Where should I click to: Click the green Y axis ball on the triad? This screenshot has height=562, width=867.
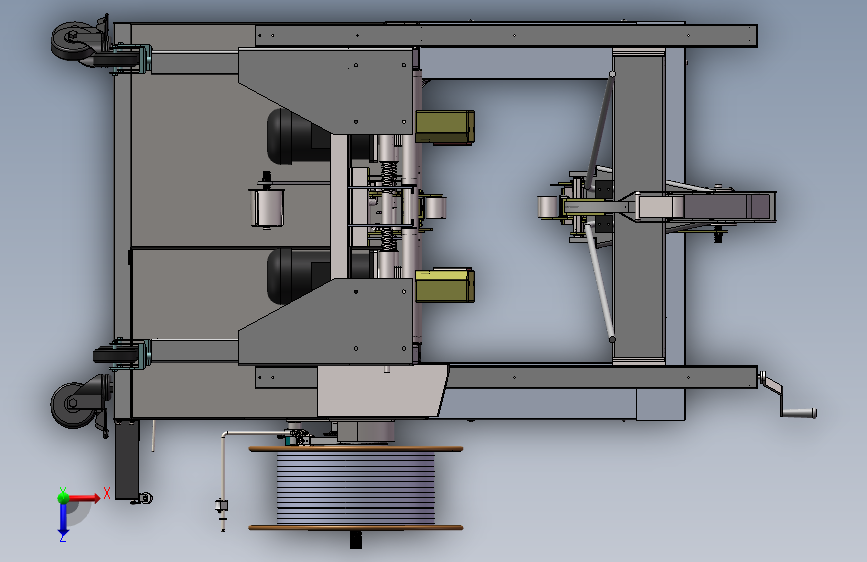pos(63,498)
